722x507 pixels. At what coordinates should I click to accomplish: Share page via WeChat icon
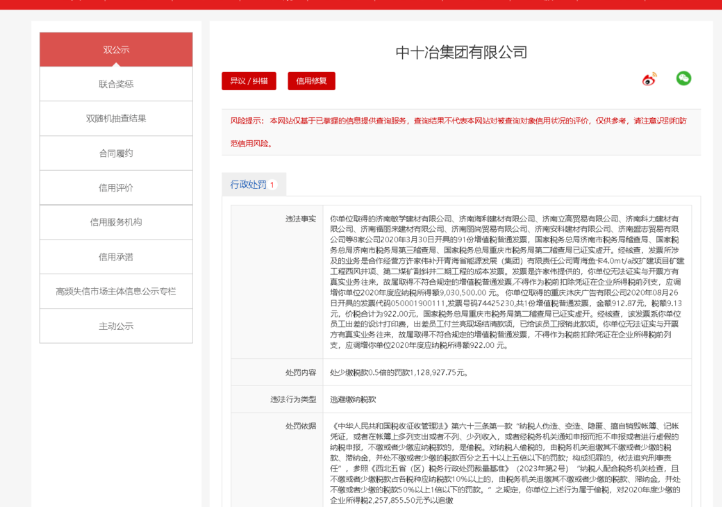click(x=683, y=78)
